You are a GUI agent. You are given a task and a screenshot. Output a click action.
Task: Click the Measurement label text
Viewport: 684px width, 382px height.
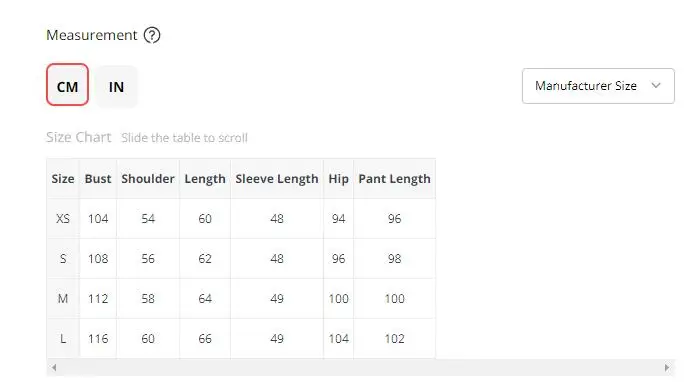pos(92,35)
